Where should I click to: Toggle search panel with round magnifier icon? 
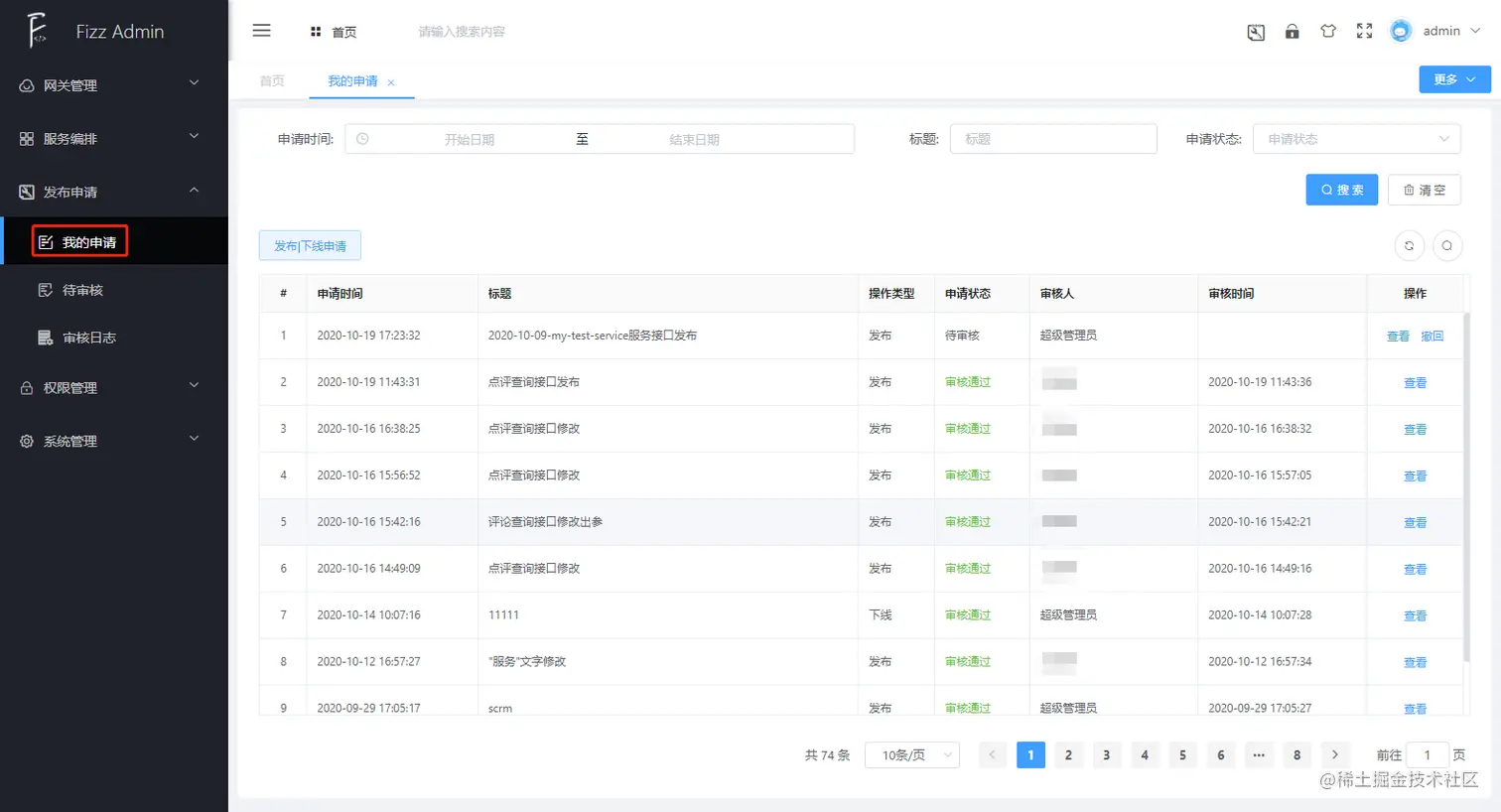[1447, 245]
